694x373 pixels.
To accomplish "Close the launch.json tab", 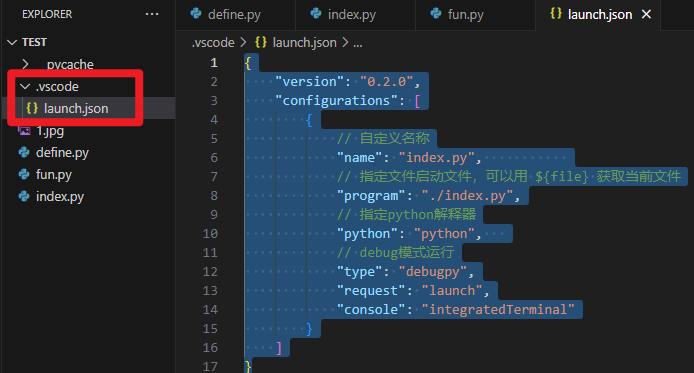I will pos(646,15).
